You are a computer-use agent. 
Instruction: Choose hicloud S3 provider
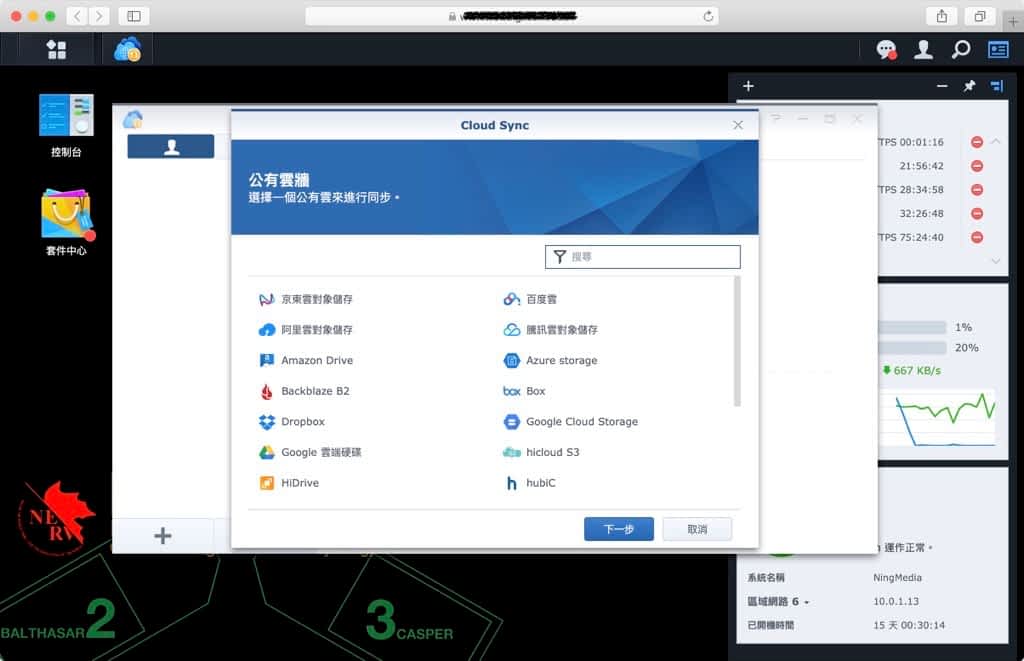click(x=541, y=452)
